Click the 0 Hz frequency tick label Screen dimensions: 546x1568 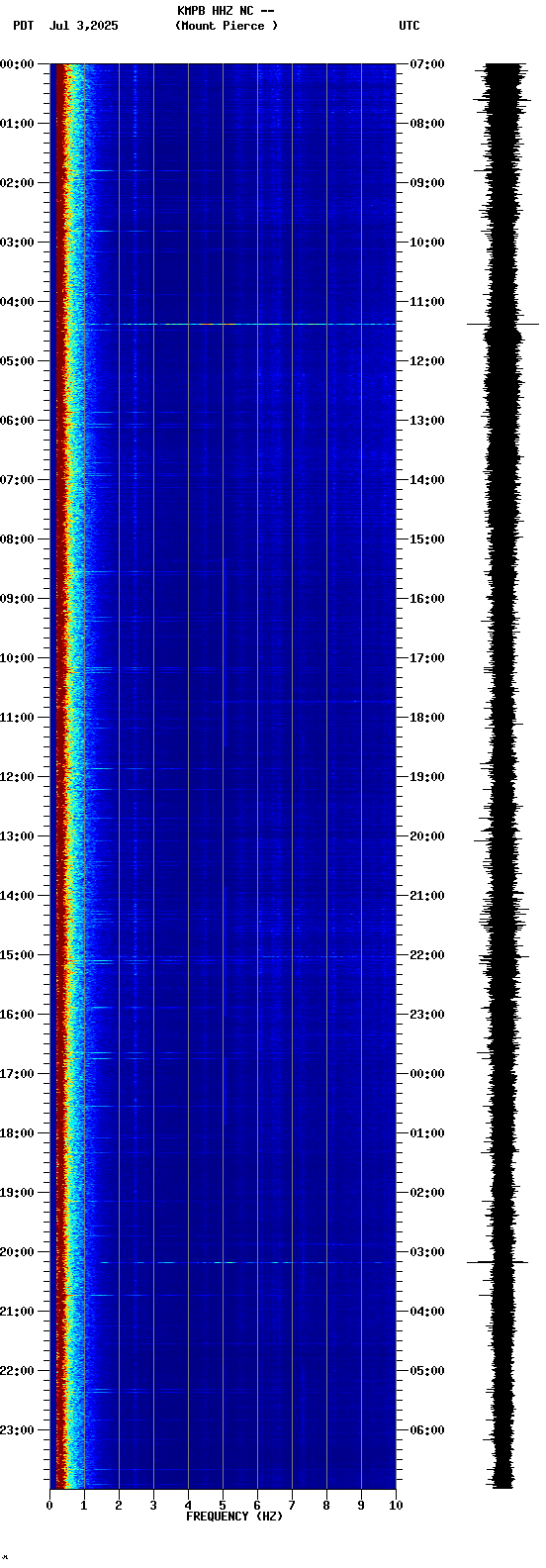[49, 1506]
